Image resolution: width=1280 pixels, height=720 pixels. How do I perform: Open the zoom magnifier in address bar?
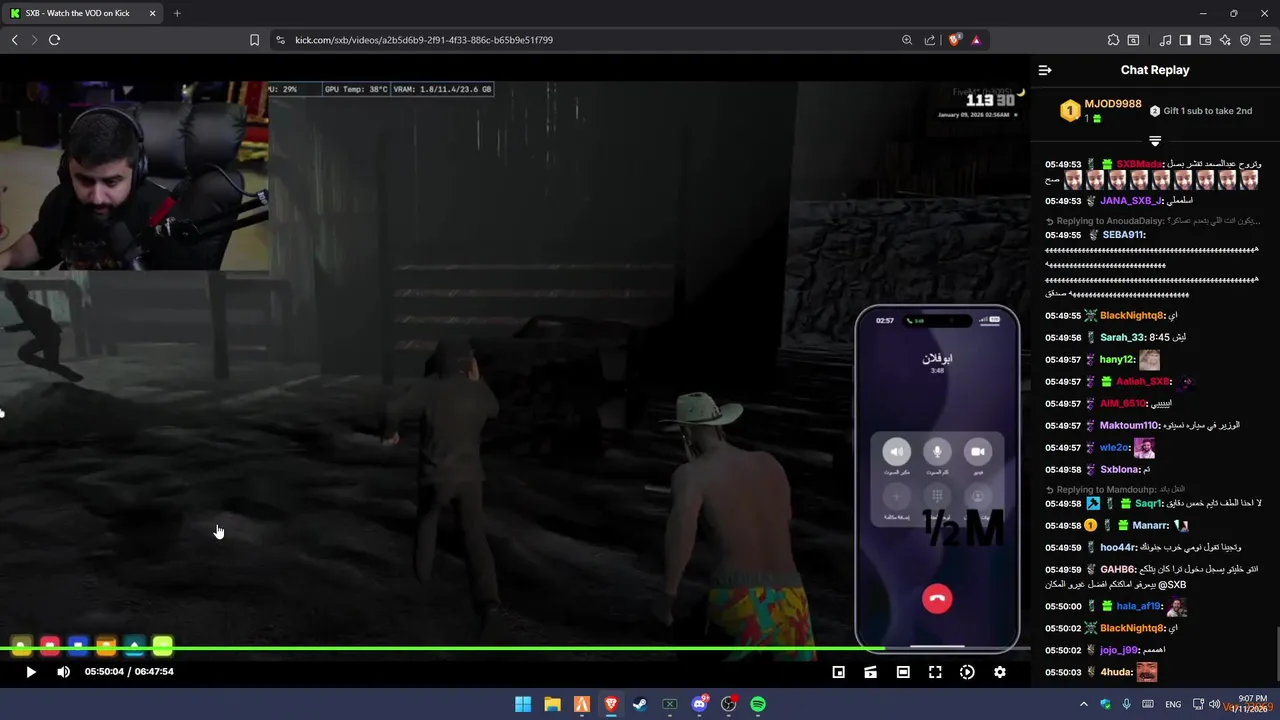click(907, 40)
